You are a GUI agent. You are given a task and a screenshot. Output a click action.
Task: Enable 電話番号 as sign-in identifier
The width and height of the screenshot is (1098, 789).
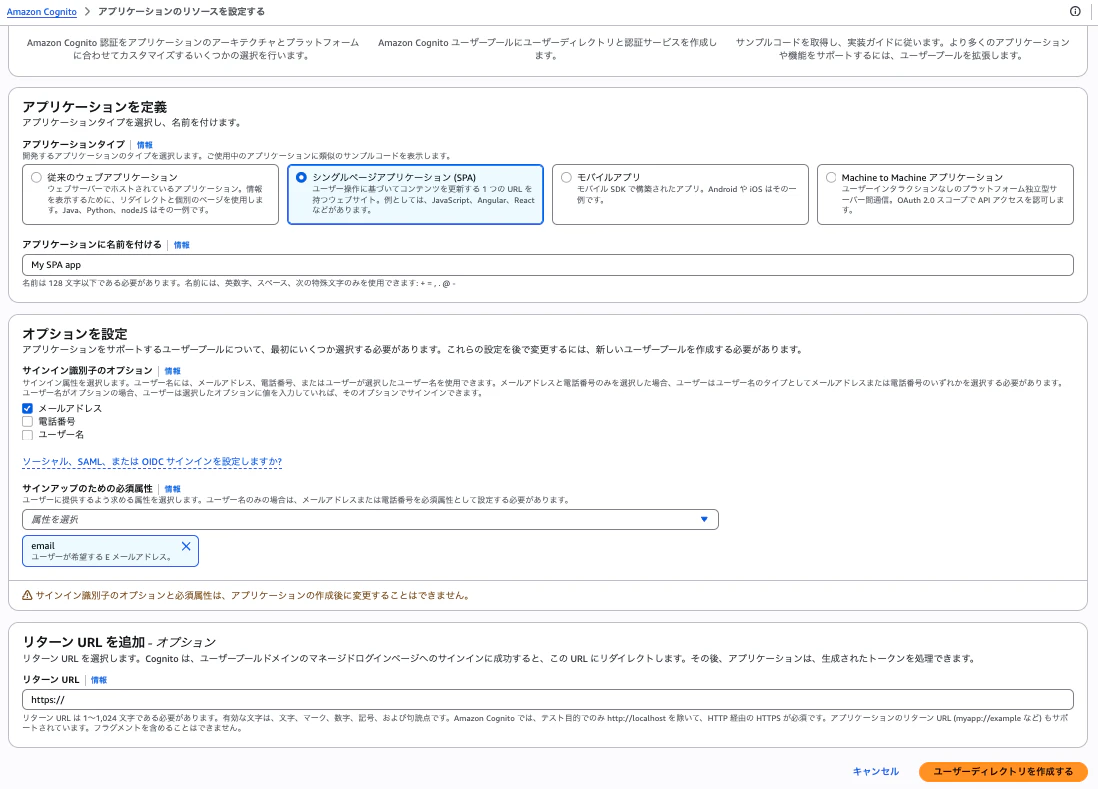tap(27, 421)
